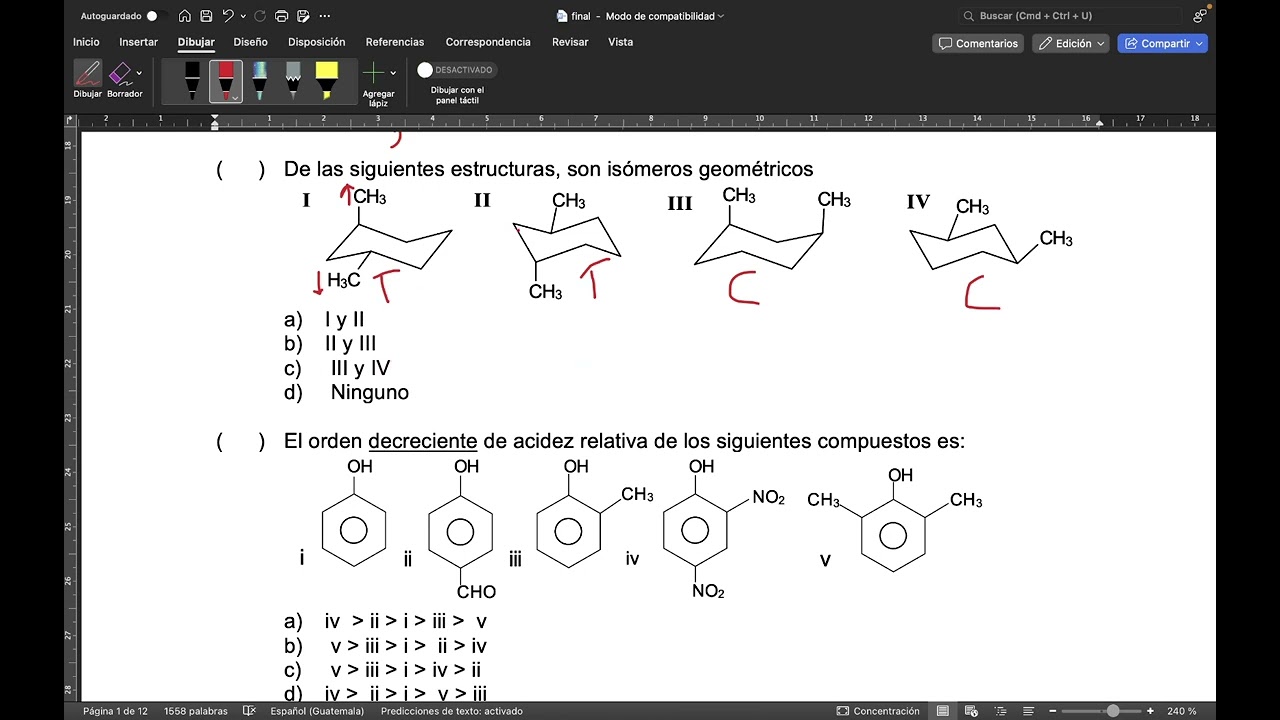Open the quick access more options ellipsis
This screenshot has width=1280, height=720.
325,16
